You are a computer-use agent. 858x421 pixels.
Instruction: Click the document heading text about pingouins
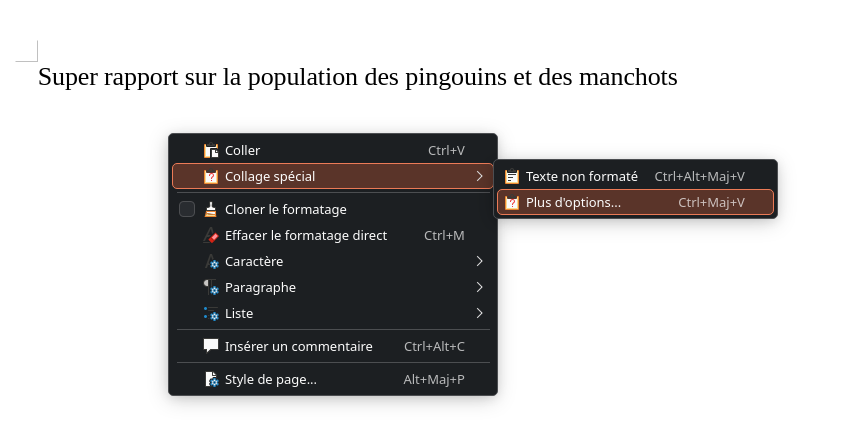(x=357, y=77)
